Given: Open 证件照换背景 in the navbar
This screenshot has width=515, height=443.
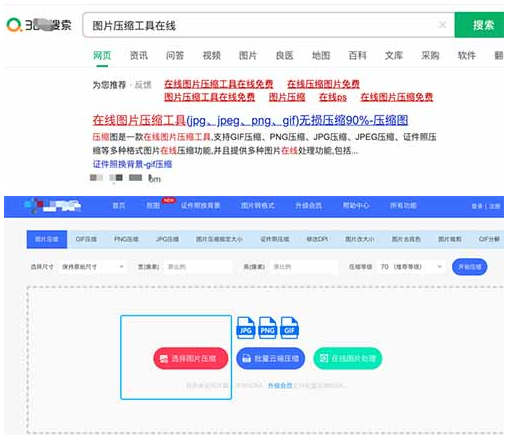Looking at the screenshot, I should click(201, 206).
